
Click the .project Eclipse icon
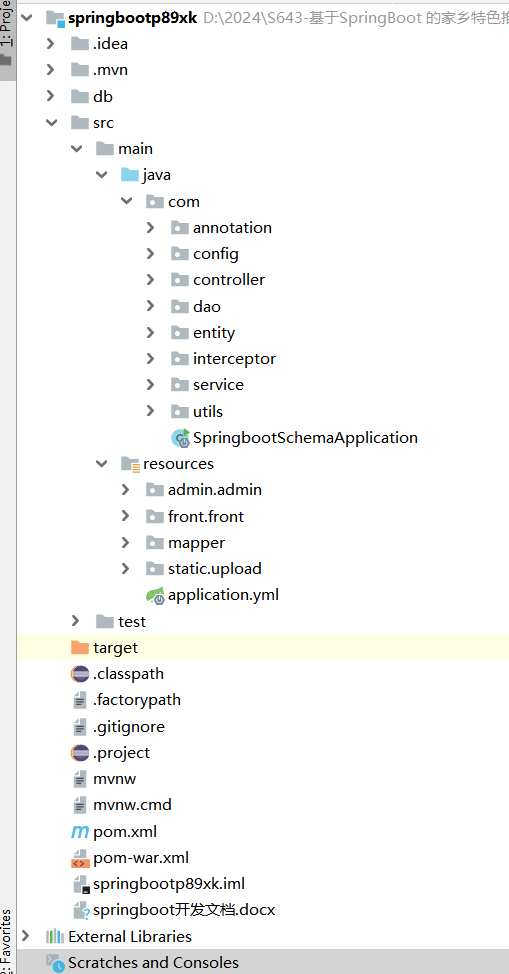point(80,752)
